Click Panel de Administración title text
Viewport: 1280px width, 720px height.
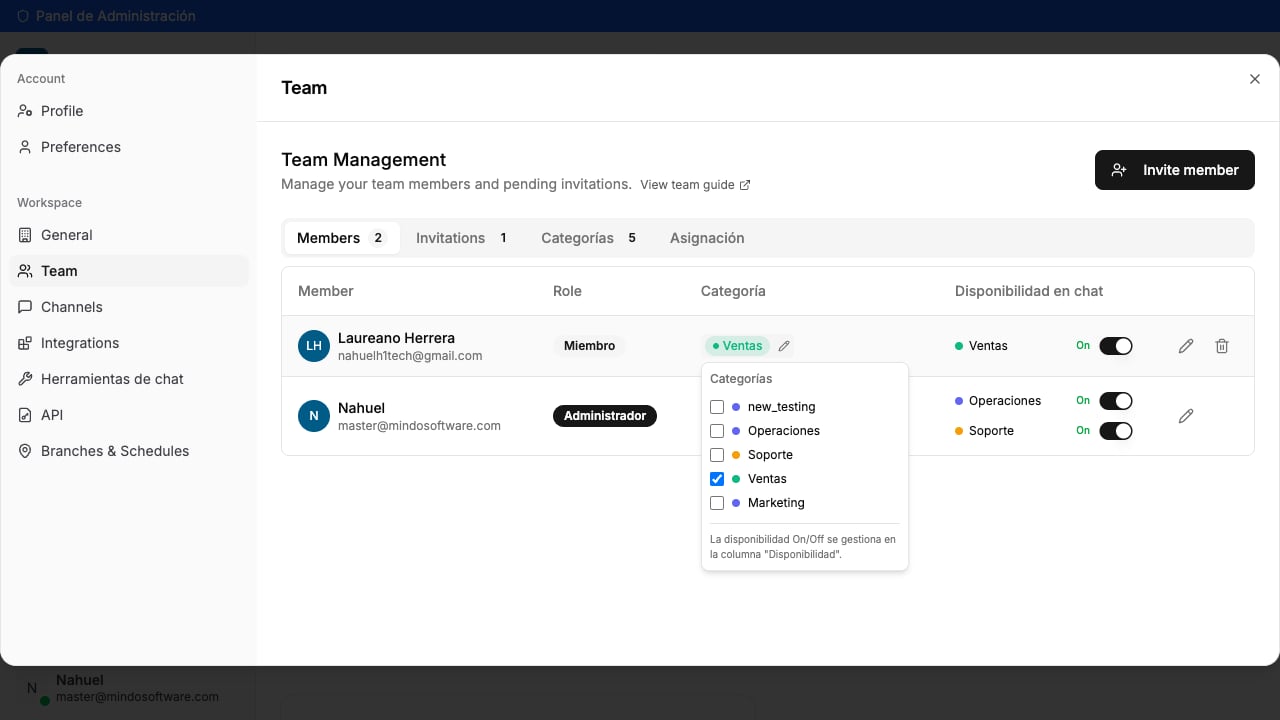pyautogui.click(x=116, y=16)
